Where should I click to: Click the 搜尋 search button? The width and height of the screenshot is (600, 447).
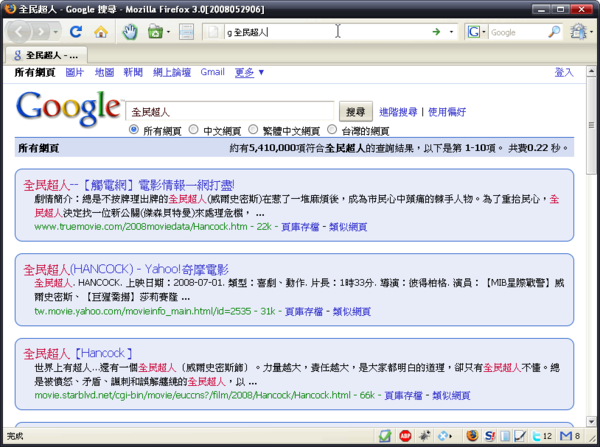[356, 112]
